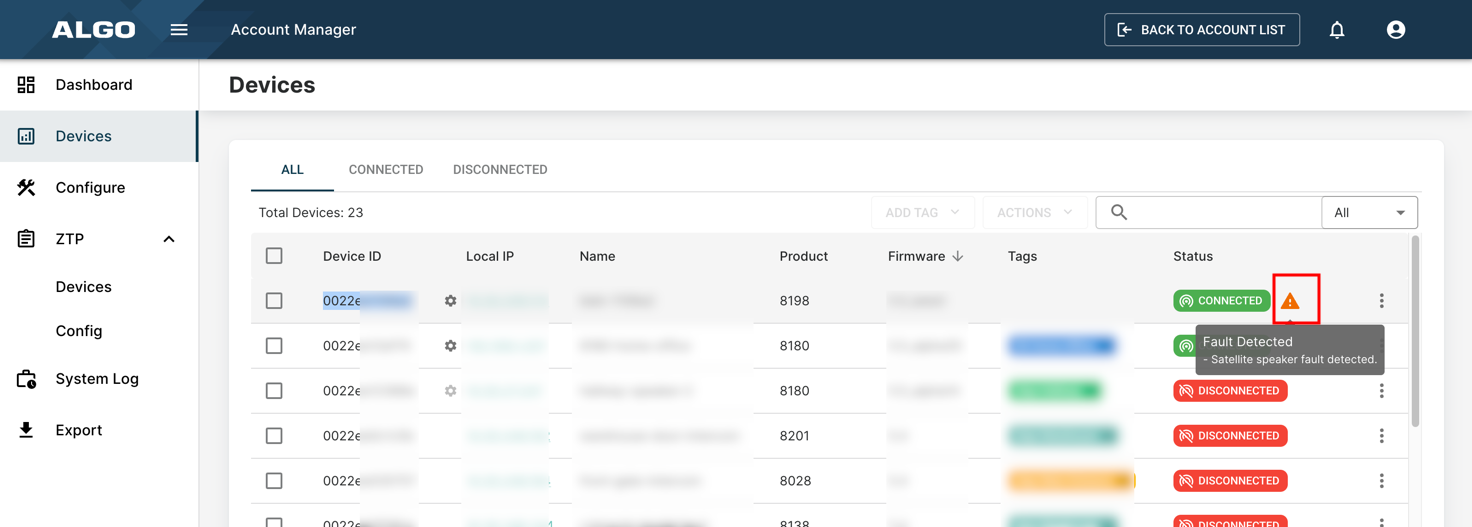Click the settings gear on the 8198 row
The height and width of the screenshot is (527, 1472).
coord(451,301)
